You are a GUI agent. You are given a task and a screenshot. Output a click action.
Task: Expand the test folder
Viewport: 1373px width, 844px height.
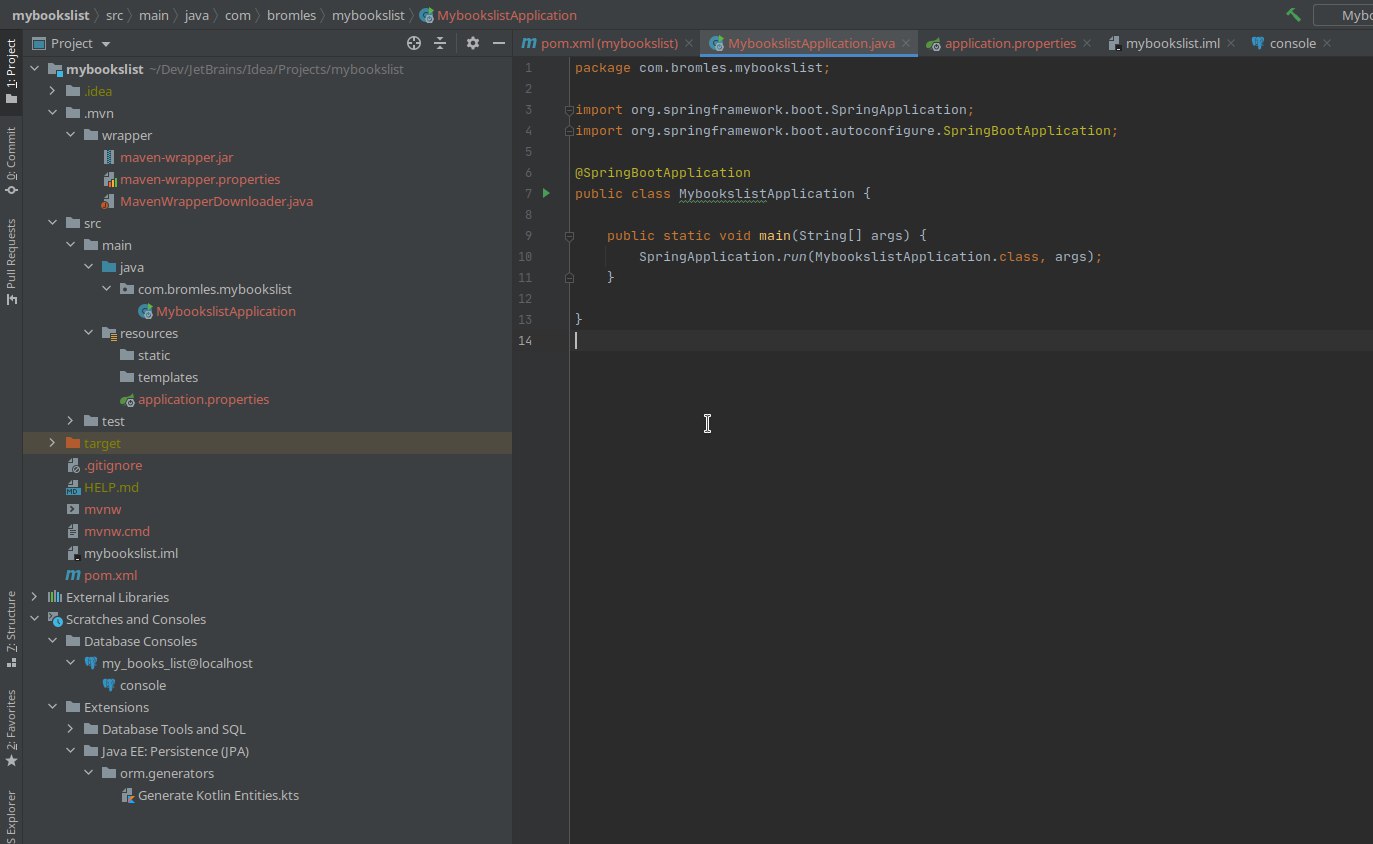click(x=71, y=421)
